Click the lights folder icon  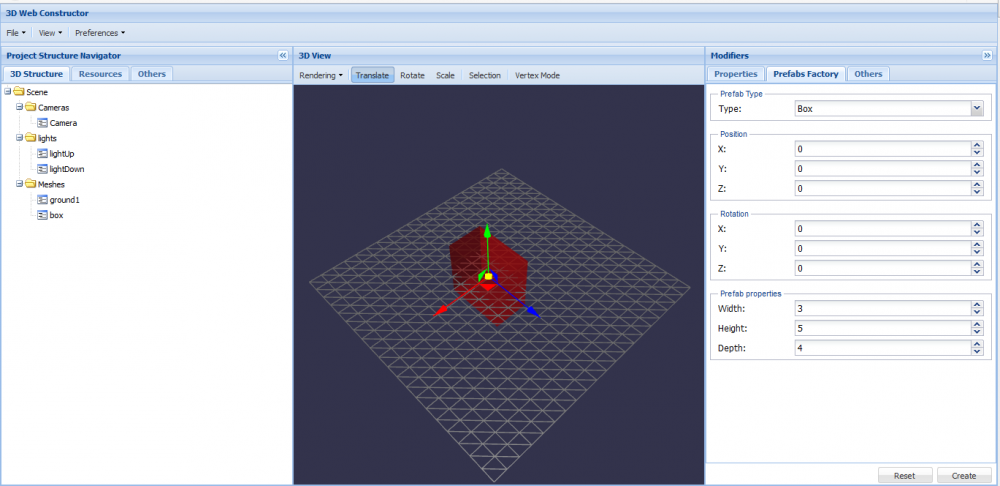31,138
